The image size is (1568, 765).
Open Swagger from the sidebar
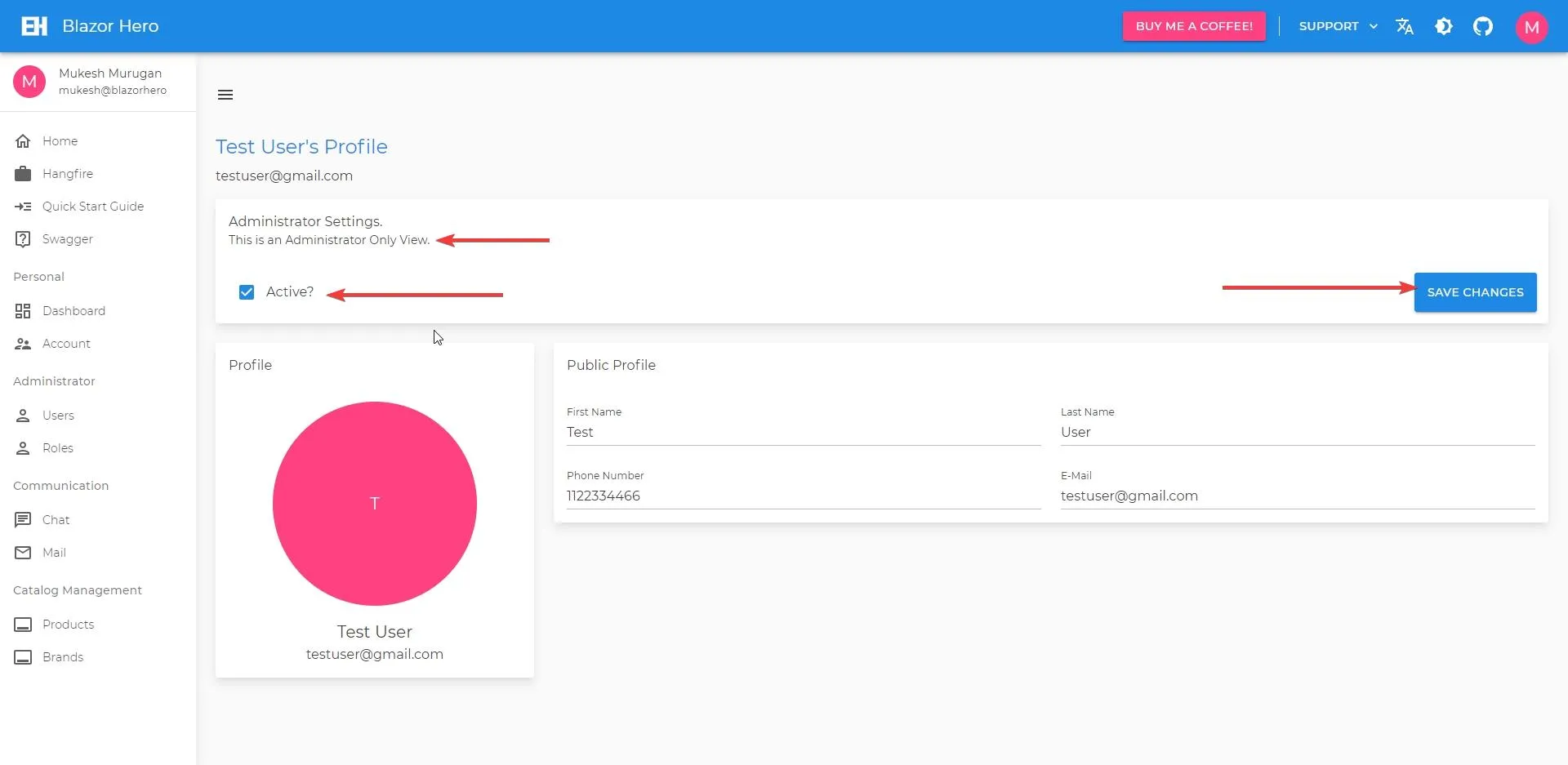tap(68, 239)
